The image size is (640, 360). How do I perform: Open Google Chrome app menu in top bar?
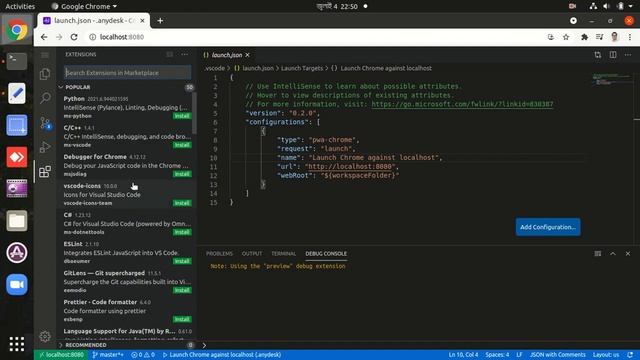tap(84, 6)
